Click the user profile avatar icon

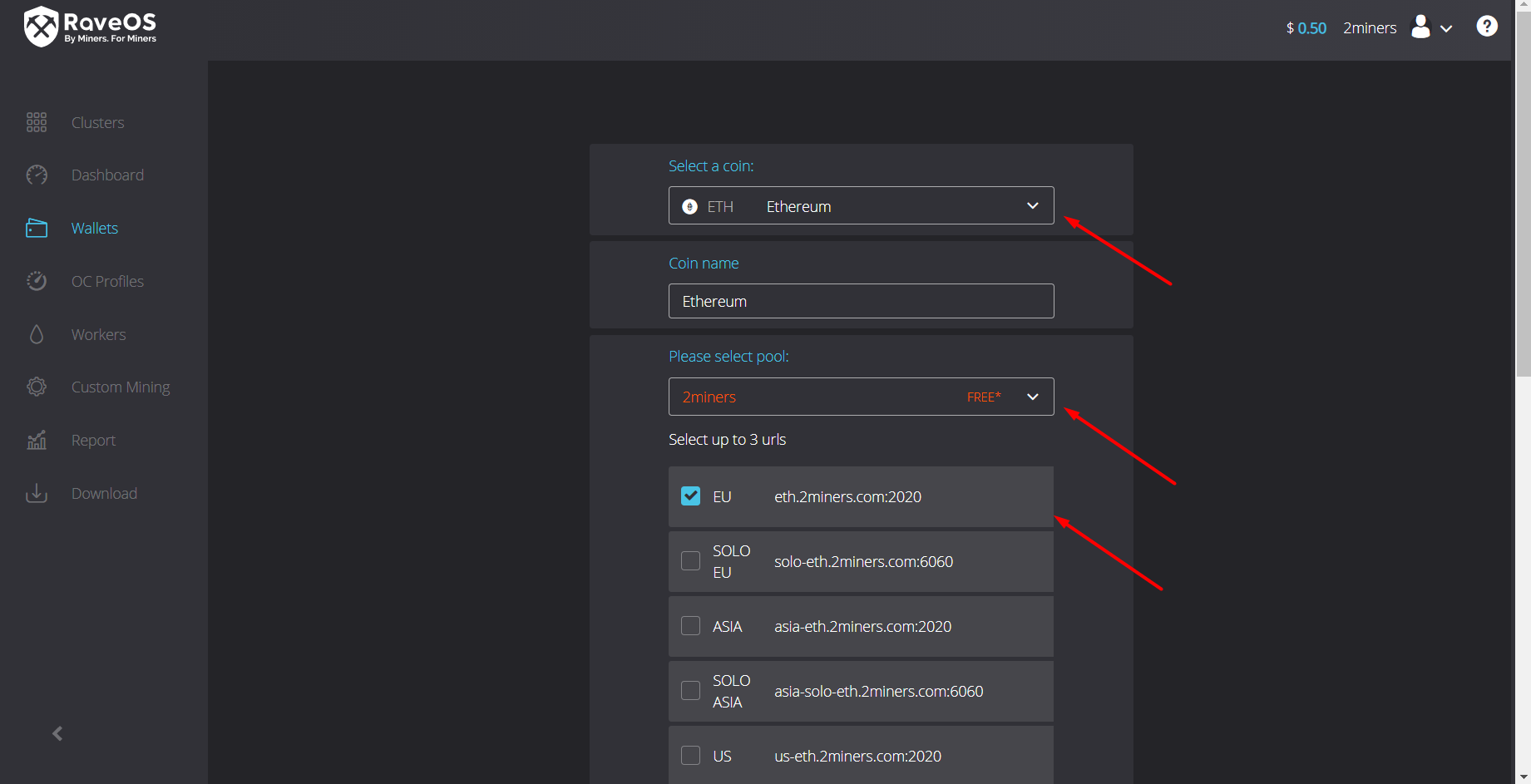[1421, 27]
